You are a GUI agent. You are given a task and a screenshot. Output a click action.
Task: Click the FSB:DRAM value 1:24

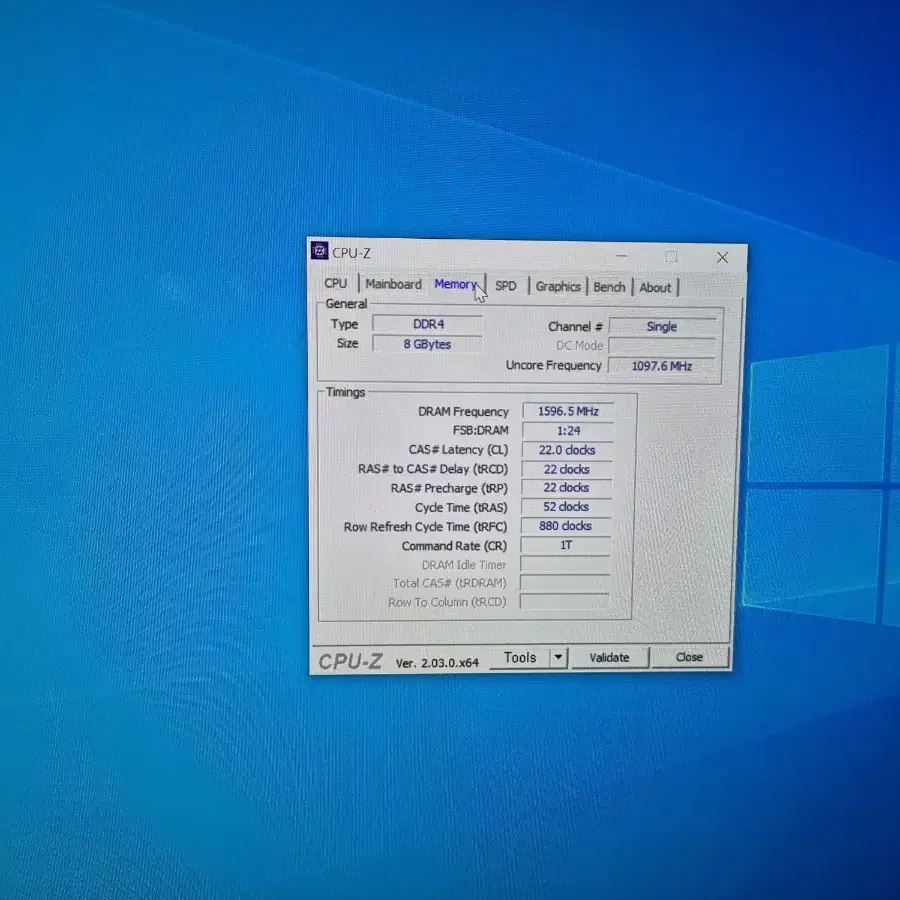click(568, 431)
